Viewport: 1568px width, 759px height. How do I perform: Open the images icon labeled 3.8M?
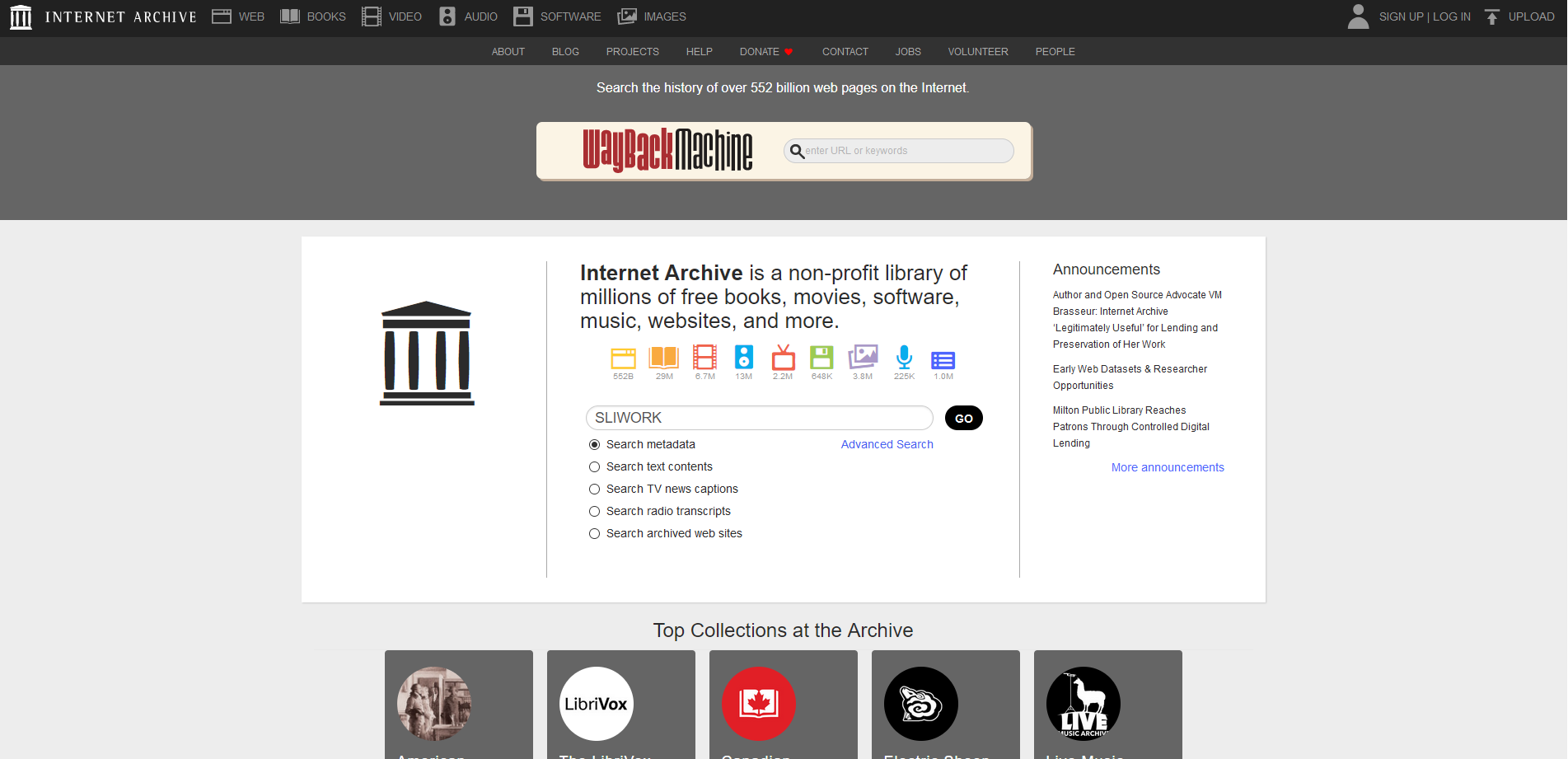point(863,357)
